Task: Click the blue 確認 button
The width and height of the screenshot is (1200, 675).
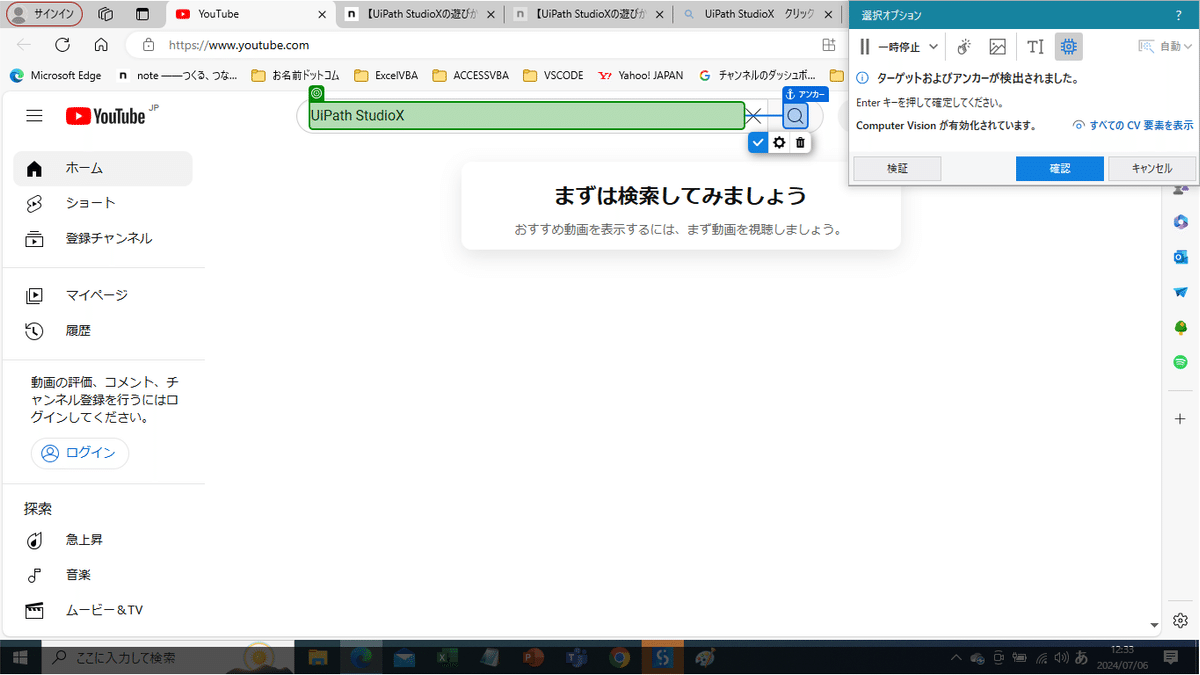Action: 1060,169
